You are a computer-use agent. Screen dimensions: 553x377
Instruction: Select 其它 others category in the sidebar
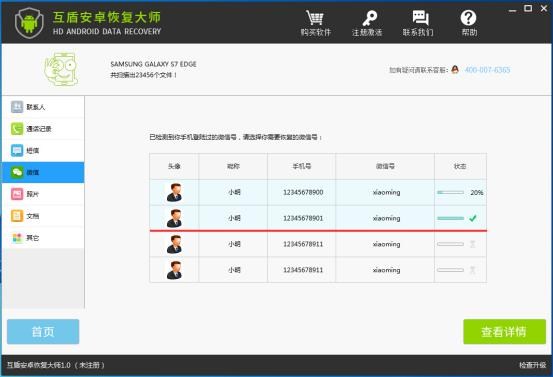point(43,238)
